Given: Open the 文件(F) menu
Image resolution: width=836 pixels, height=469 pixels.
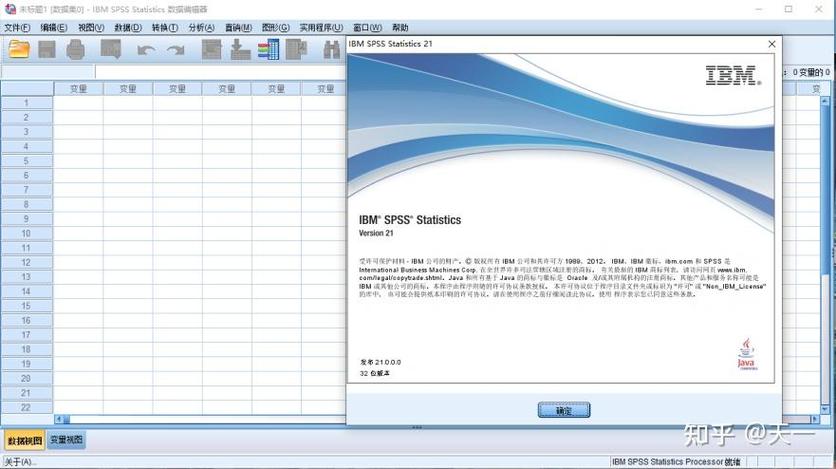Looking at the screenshot, I should click(17, 28).
